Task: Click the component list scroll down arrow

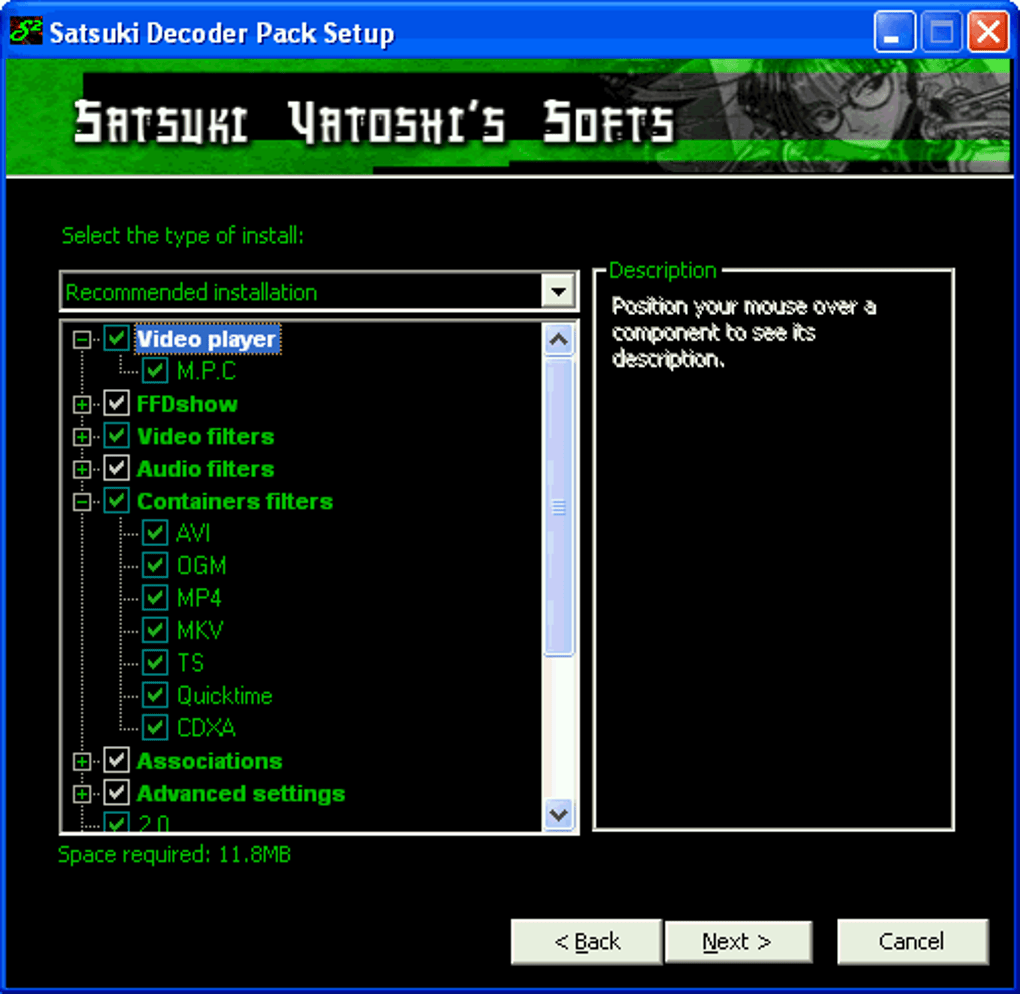Action: [559, 814]
